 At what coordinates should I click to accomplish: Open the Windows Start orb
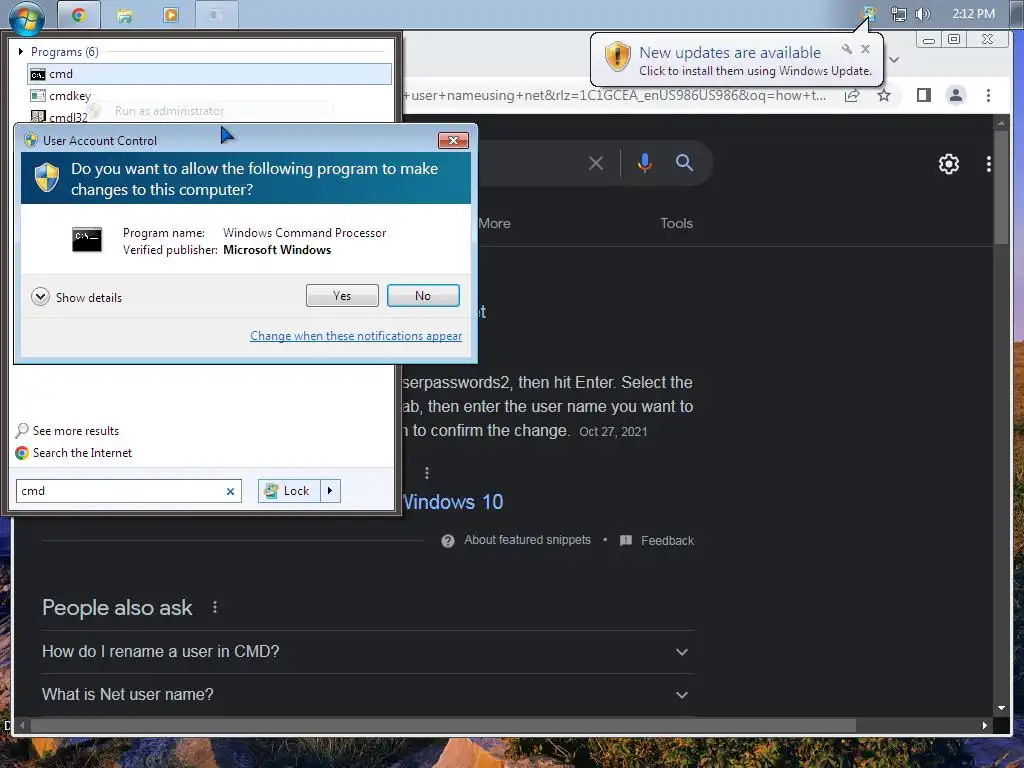(x=26, y=17)
